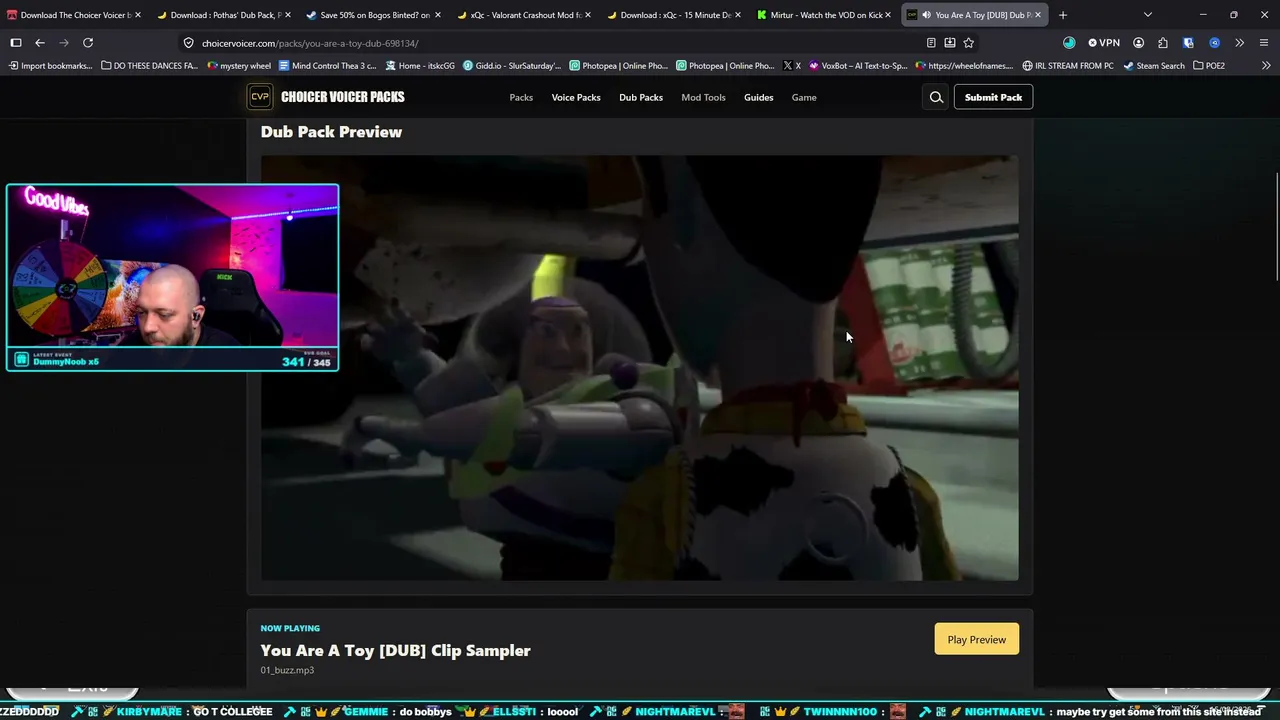The width and height of the screenshot is (1280, 720).
Task: Open Mind Control Thea 3 bookmark
Action: (x=328, y=66)
